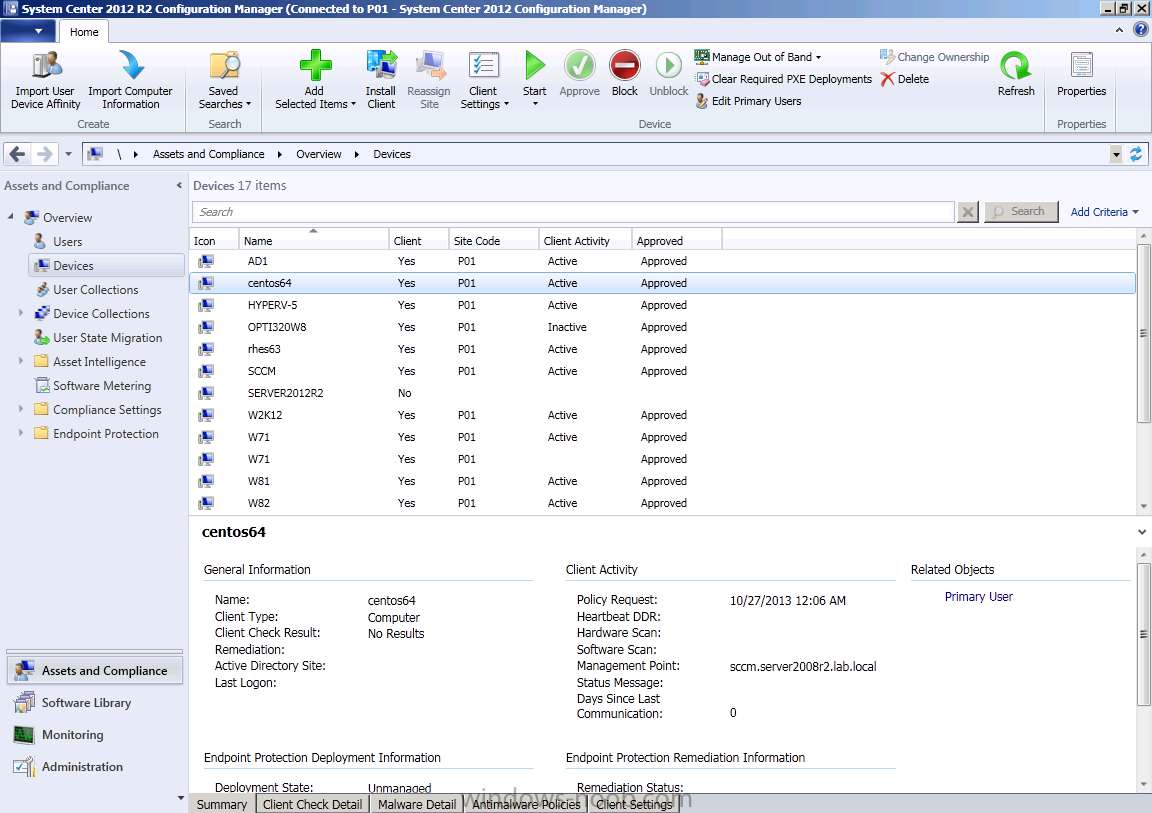
Task: Select the OPTI320W8 device row
Action: (x=662, y=327)
